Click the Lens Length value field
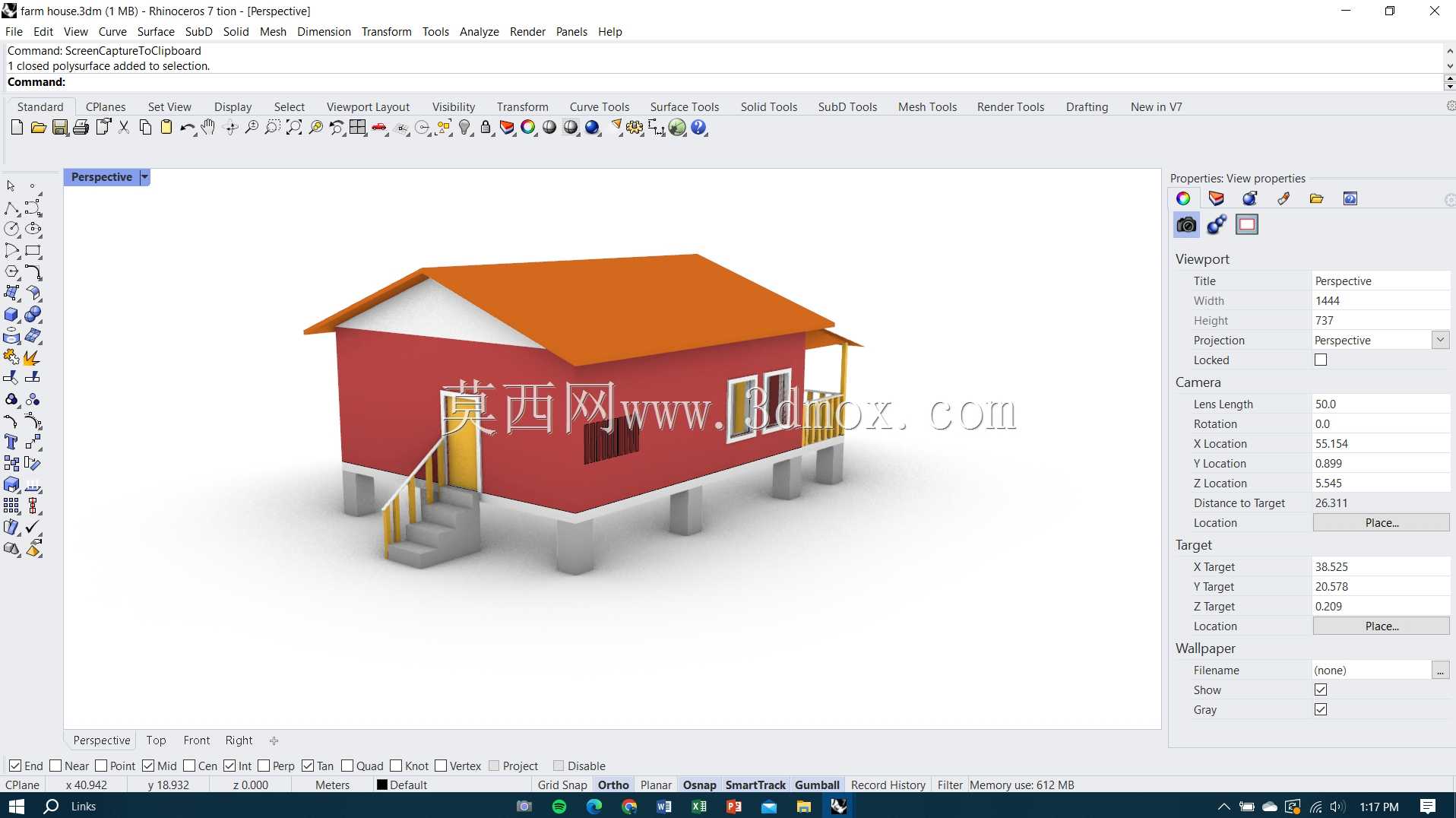1456x818 pixels. pyautogui.click(x=1381, y=404)
